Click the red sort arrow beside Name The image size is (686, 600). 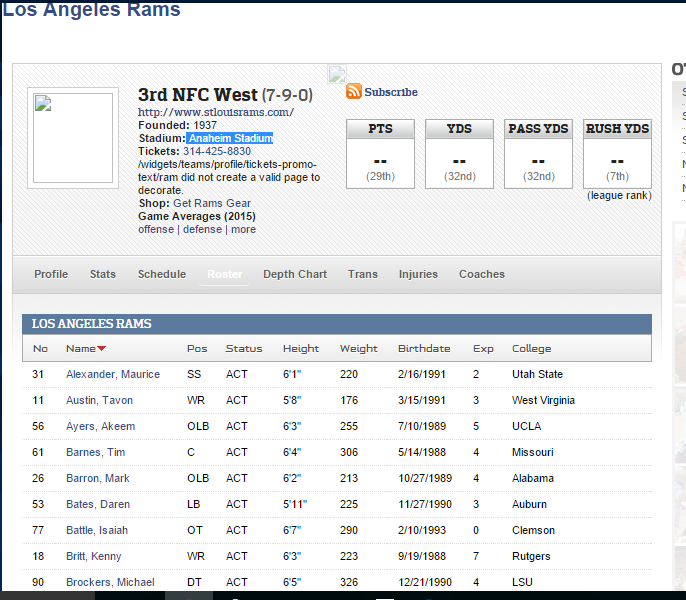pyautogui.click(x=102, y=349)
